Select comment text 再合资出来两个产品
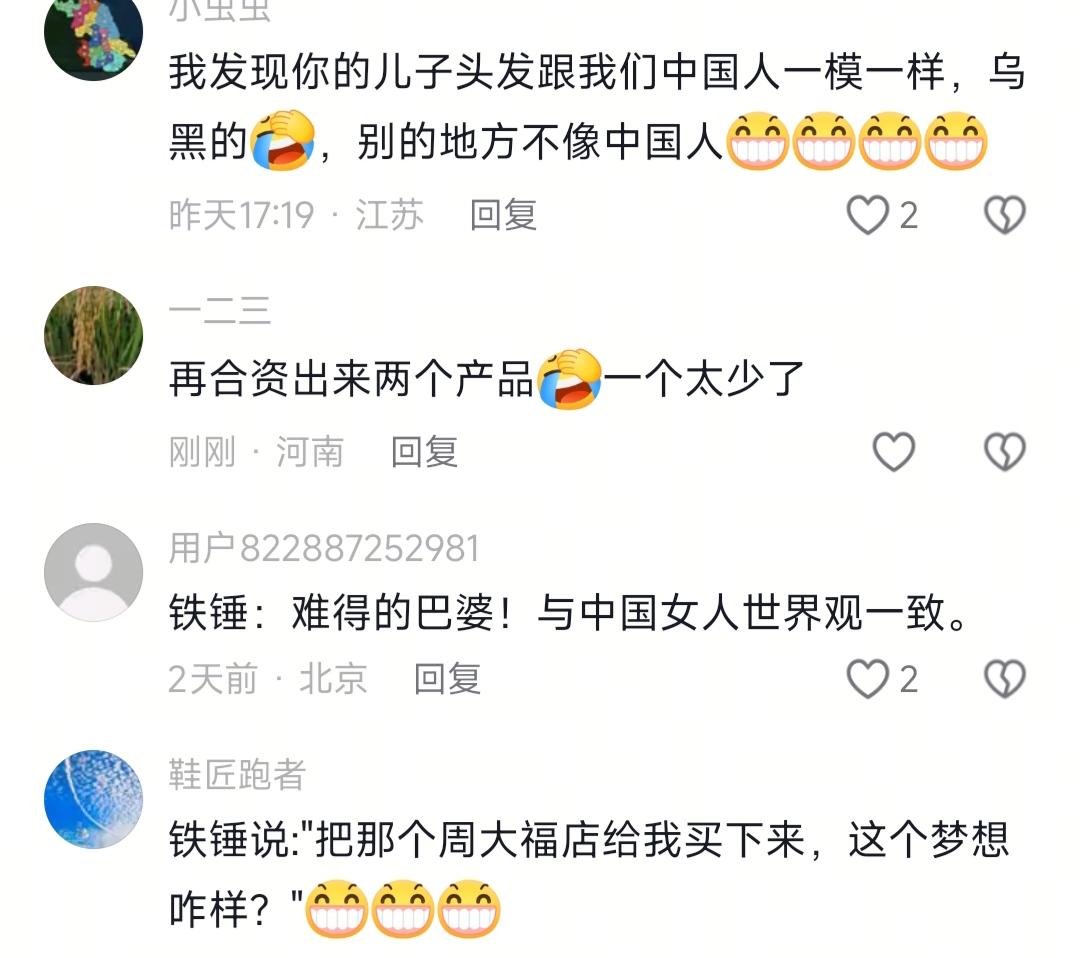Viewport: 1080px width, 958px height. click(351, 379)
